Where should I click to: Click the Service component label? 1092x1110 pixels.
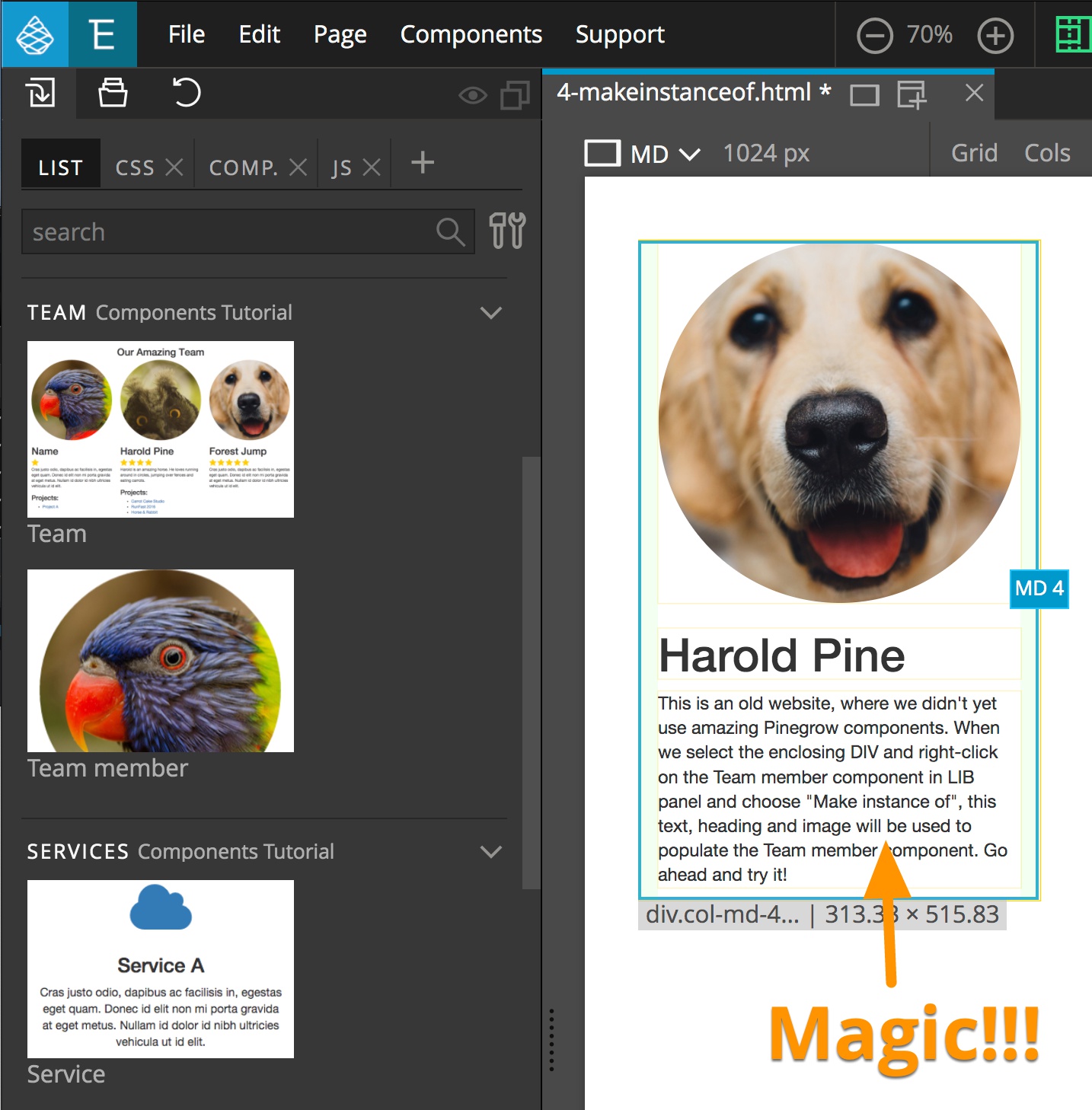(66, 1074)
